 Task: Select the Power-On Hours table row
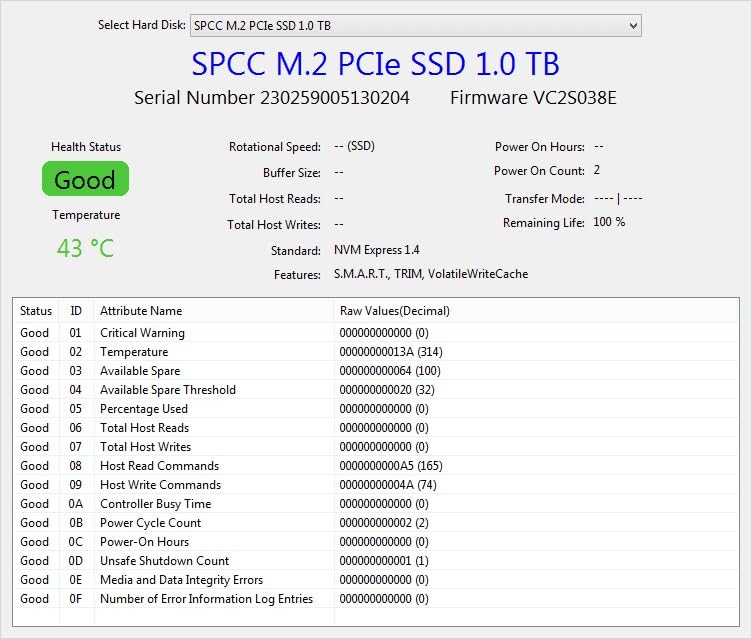tap(376, 542)
